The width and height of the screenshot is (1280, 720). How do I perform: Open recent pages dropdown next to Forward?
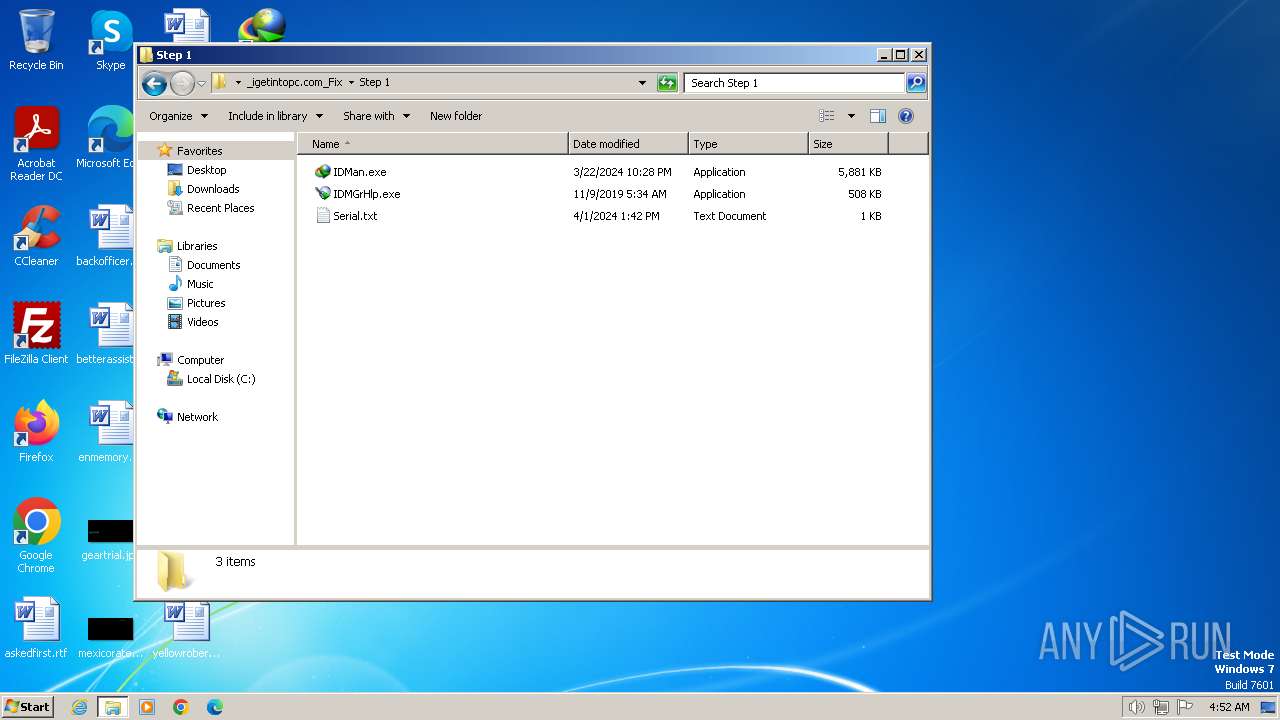[x=202, y=83]
